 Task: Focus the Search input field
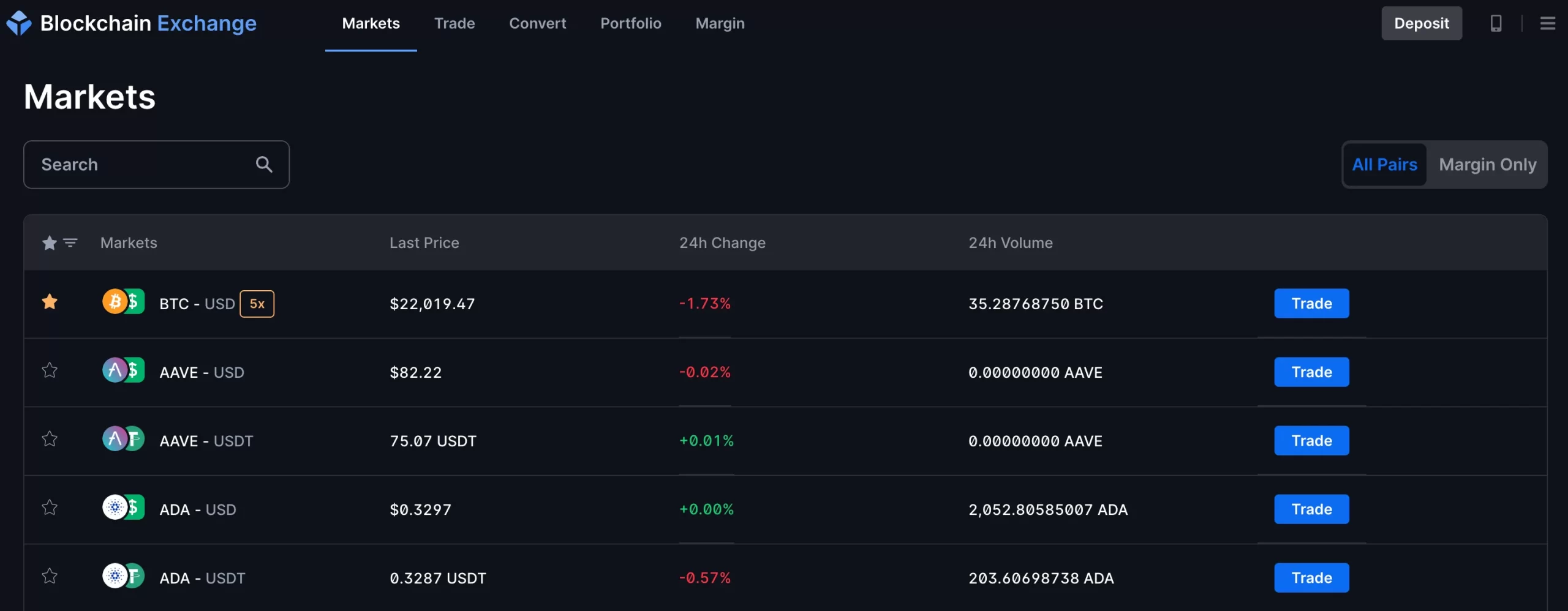pos(156,165)
